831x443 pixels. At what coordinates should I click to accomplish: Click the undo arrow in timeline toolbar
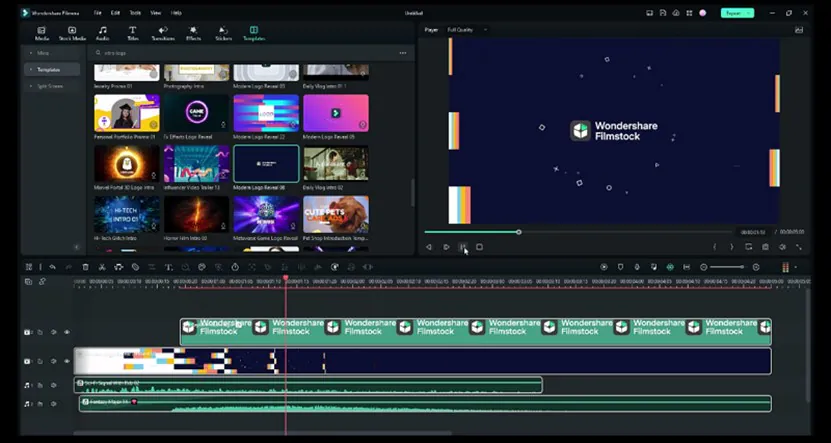pos(52,267)
